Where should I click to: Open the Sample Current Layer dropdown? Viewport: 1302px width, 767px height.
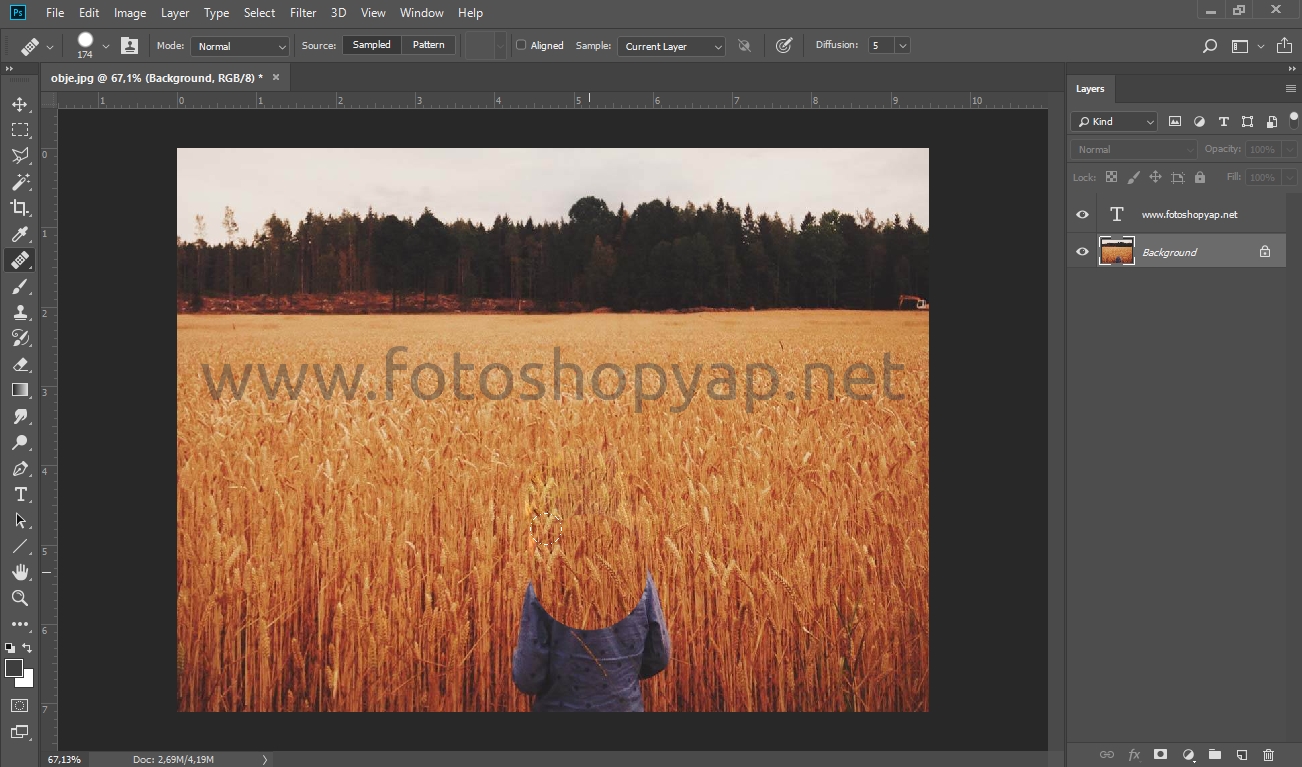click(x=671, y=46)
